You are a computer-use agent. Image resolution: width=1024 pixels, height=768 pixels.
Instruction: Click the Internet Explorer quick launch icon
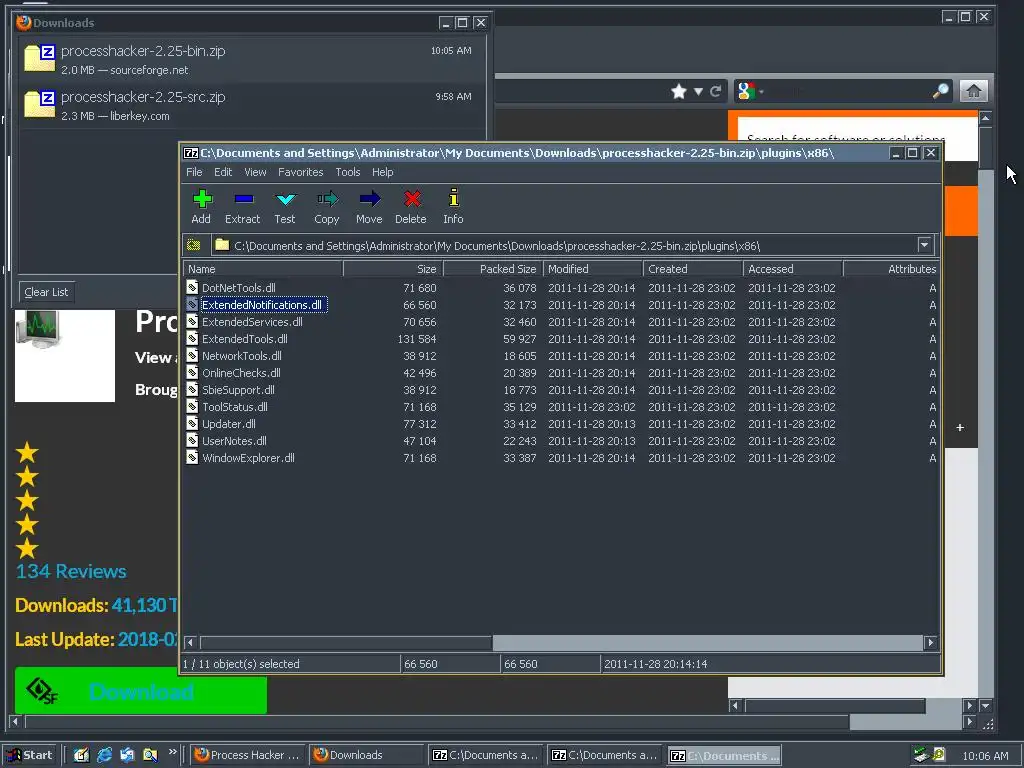pyautogui.click(x=104, y=755)
